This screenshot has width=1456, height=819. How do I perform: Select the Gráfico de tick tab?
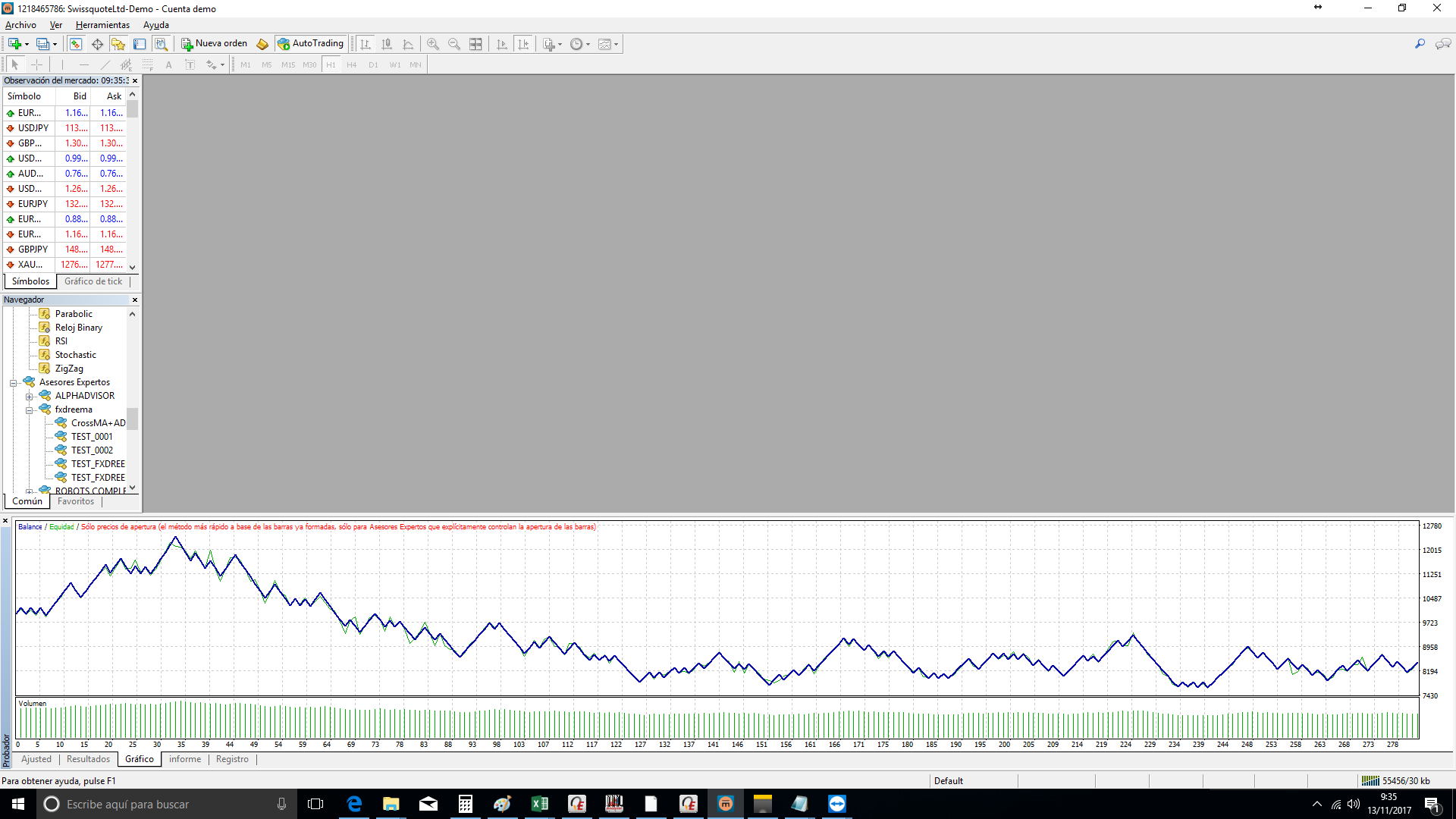(93, 281)
